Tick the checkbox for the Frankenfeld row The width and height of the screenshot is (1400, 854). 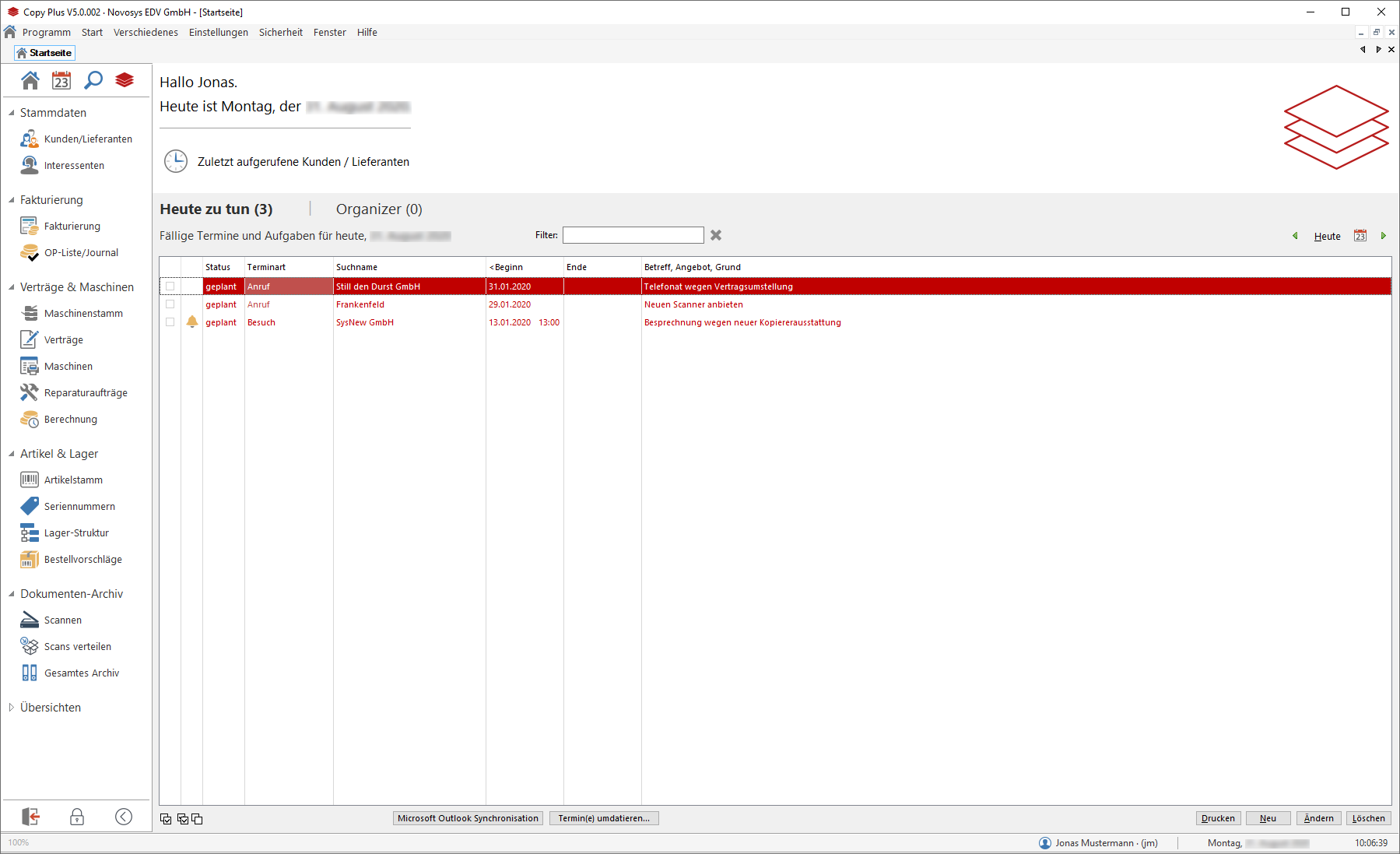coord(170,304)
